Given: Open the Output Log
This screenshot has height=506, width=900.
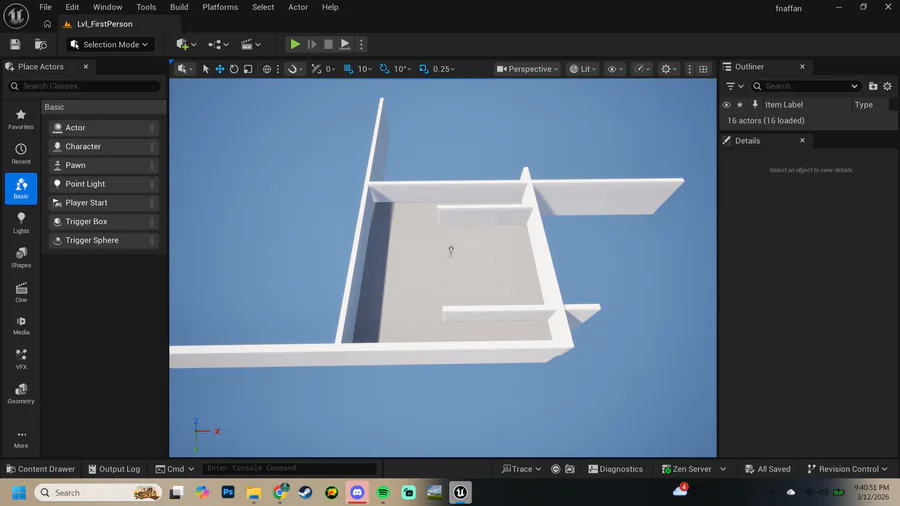Looking at the screenshot, I should pyautogui.click(x=114, y=469).
